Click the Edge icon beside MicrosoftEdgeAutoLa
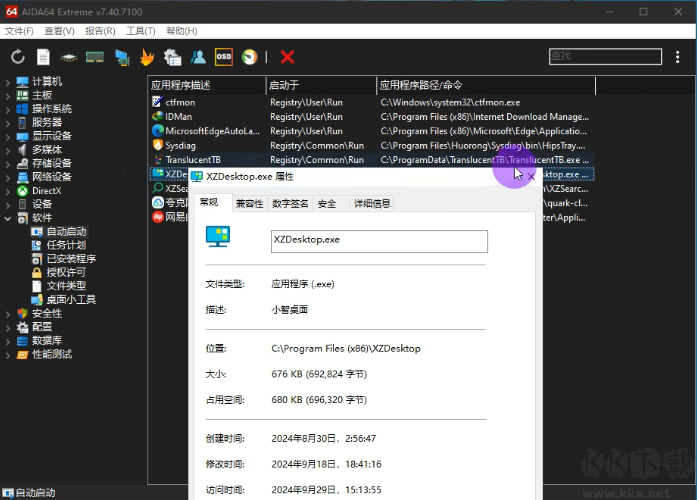This screenshot has height=500, width=697. pos(157,131)
